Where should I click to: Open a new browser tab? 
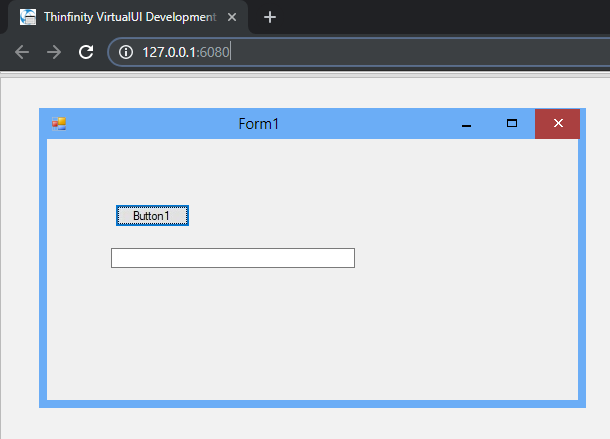tap(270, 17)
